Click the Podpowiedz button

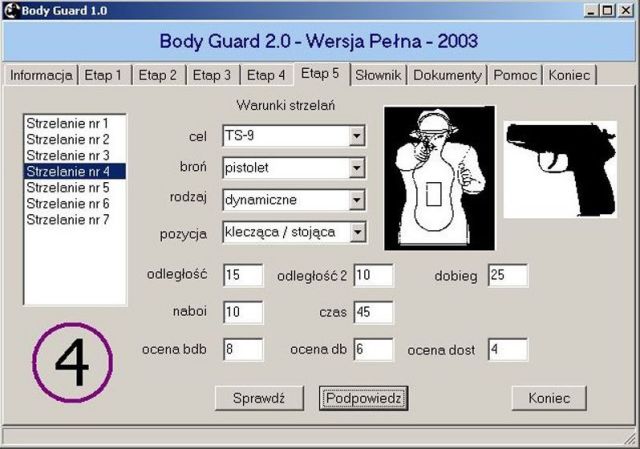363,398
